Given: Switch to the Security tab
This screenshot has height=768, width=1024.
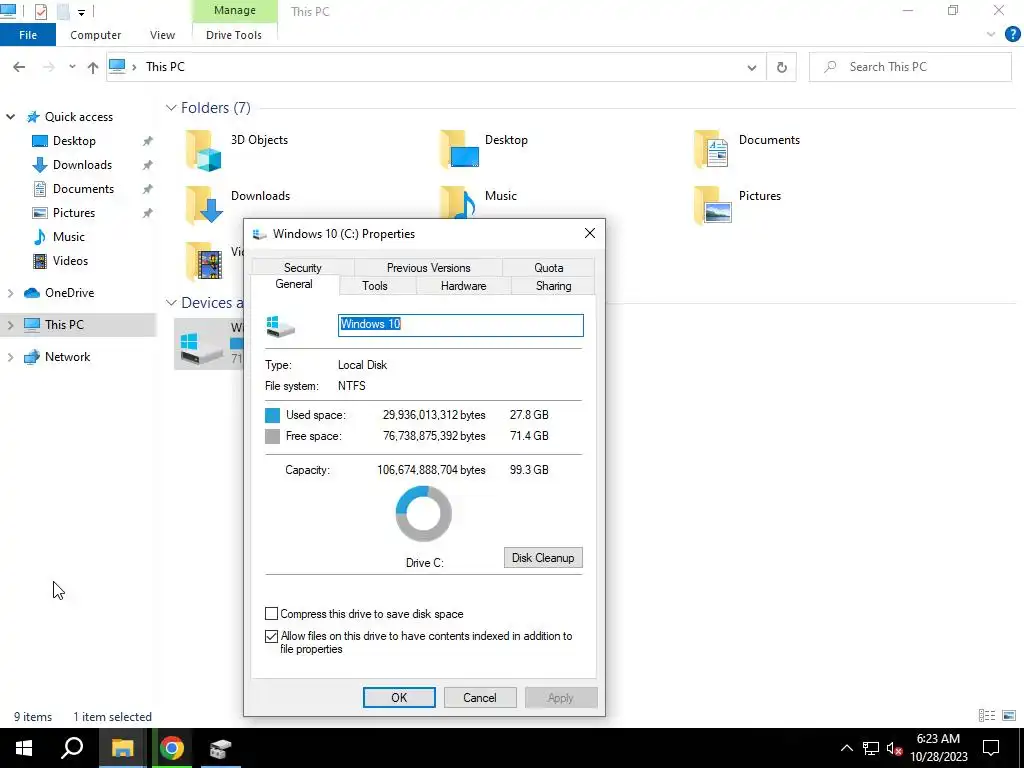Looking at the screenshot, I should (302, 268).
